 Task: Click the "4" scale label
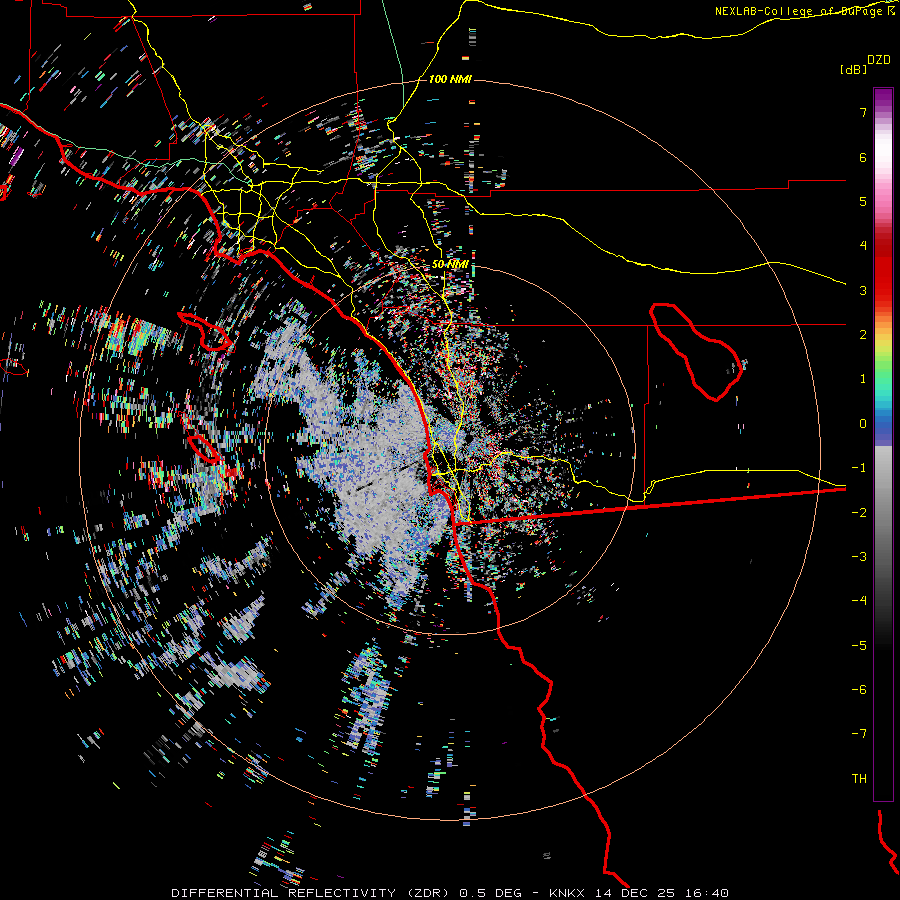coord(863,246)
